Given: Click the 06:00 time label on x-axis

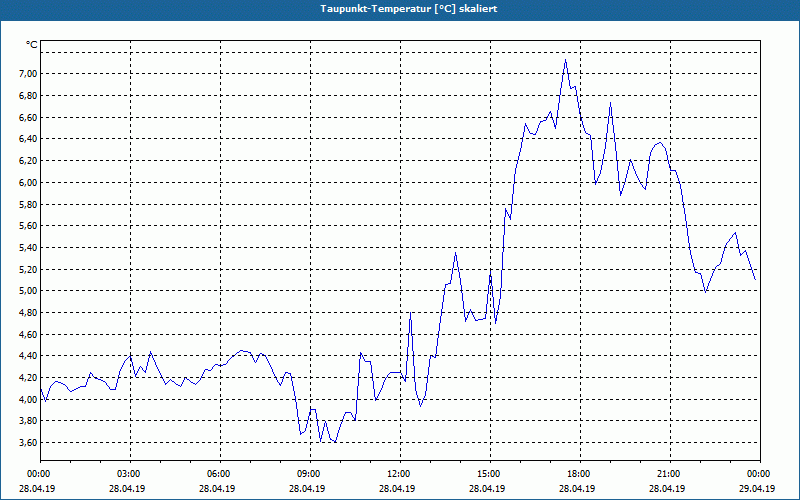Looking at the screenshot, I should [x=220, y=474].
